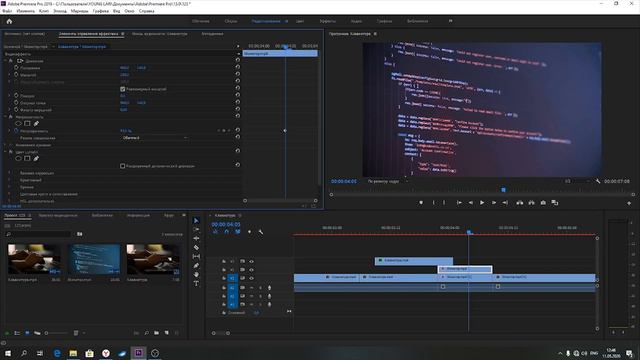Draw rectangle mask under Opacity effect
This screenshot has width=640, height=360.
[27, 123]
